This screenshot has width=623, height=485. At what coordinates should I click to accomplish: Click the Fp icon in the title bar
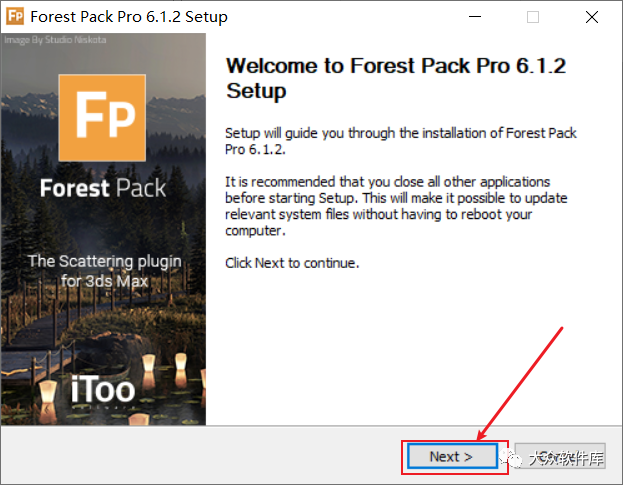point(14,17)
